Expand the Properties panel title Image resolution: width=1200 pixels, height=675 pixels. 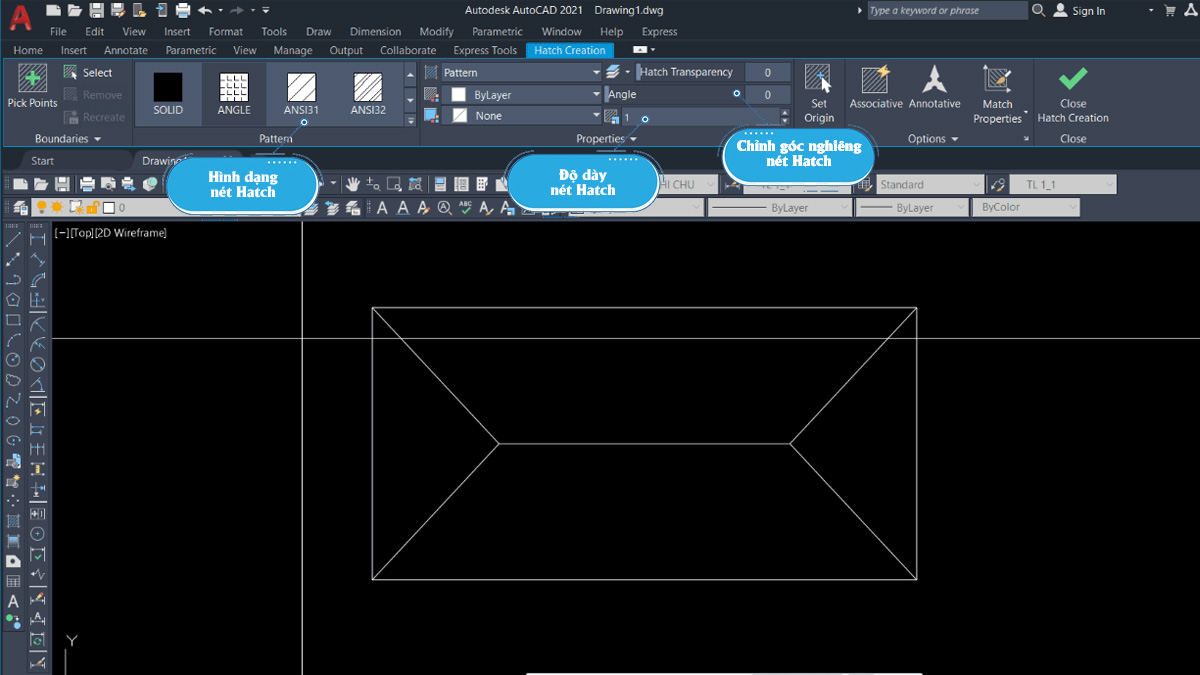(x=606, y=139)
